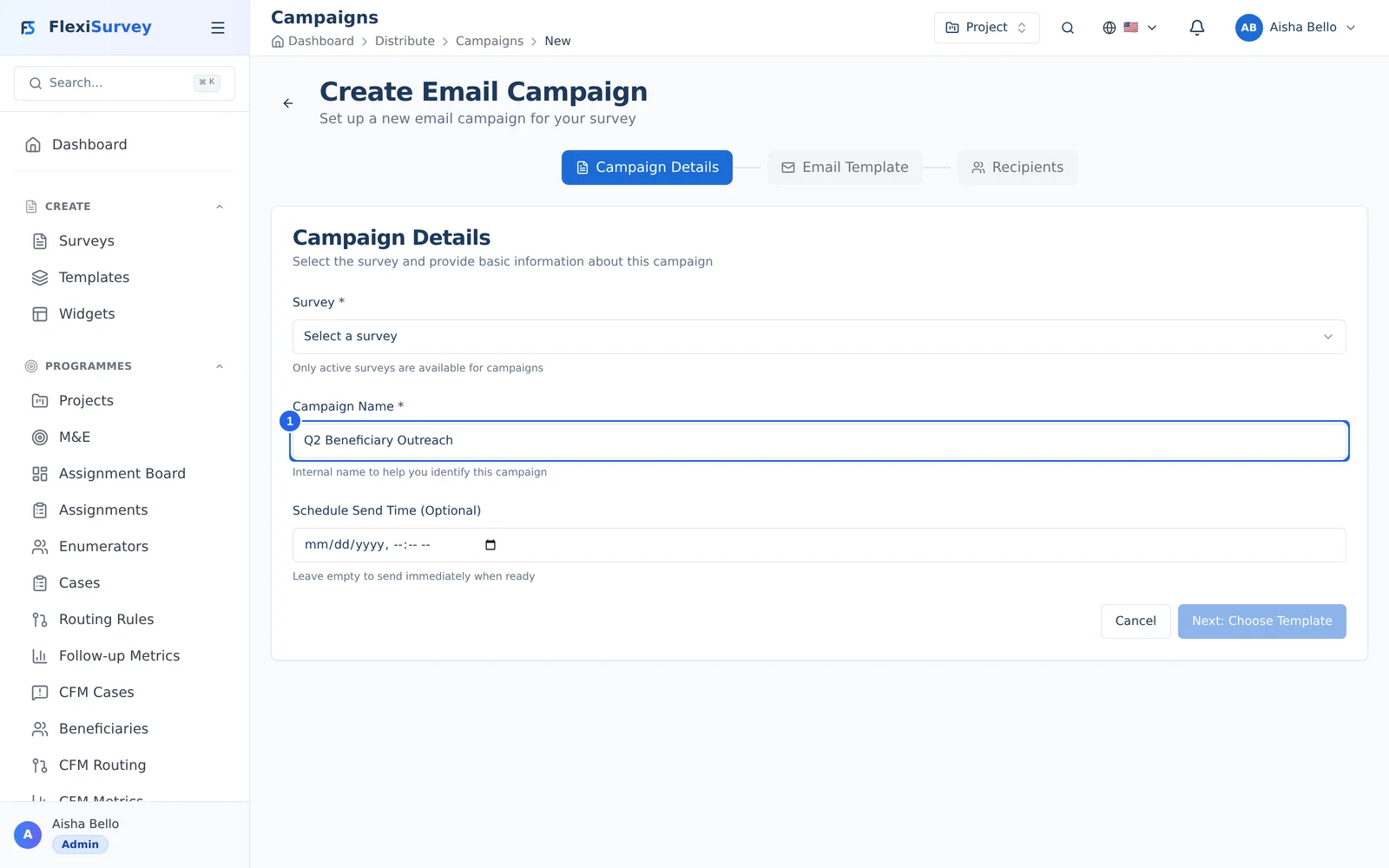Open CFM Cases via its message icon
The width and height of the screenshot is (1389, 868).
click(x=40, y=693)
